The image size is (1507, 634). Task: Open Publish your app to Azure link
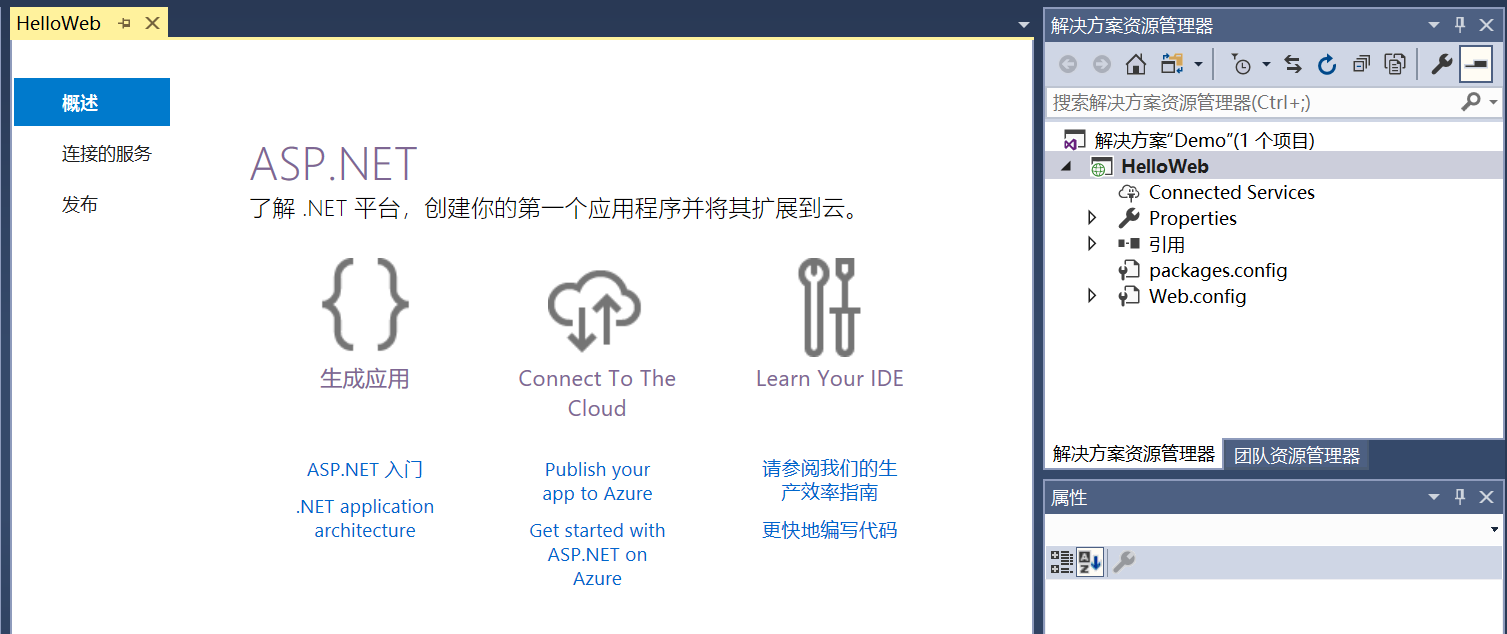pos(597,481)
